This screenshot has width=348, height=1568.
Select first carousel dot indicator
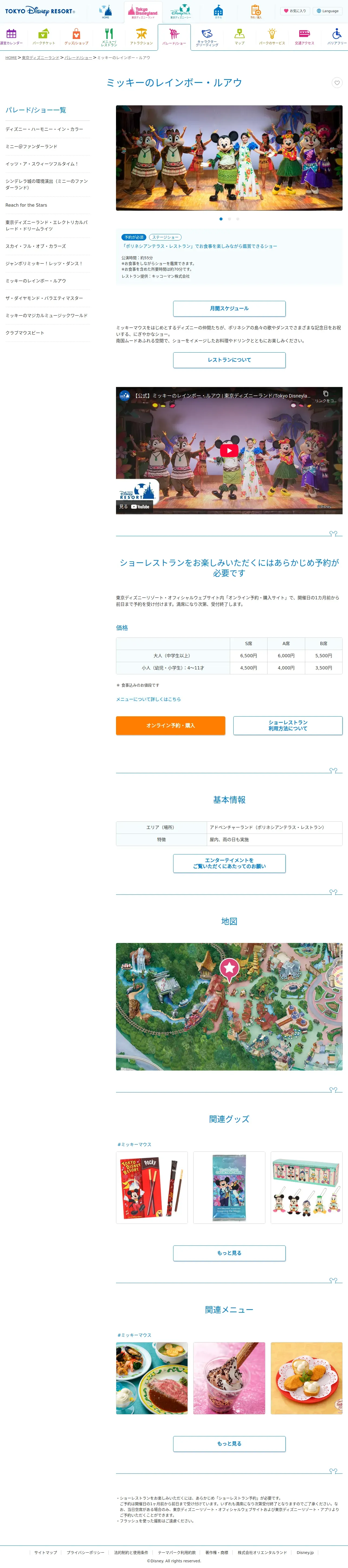tap(221, 219)
